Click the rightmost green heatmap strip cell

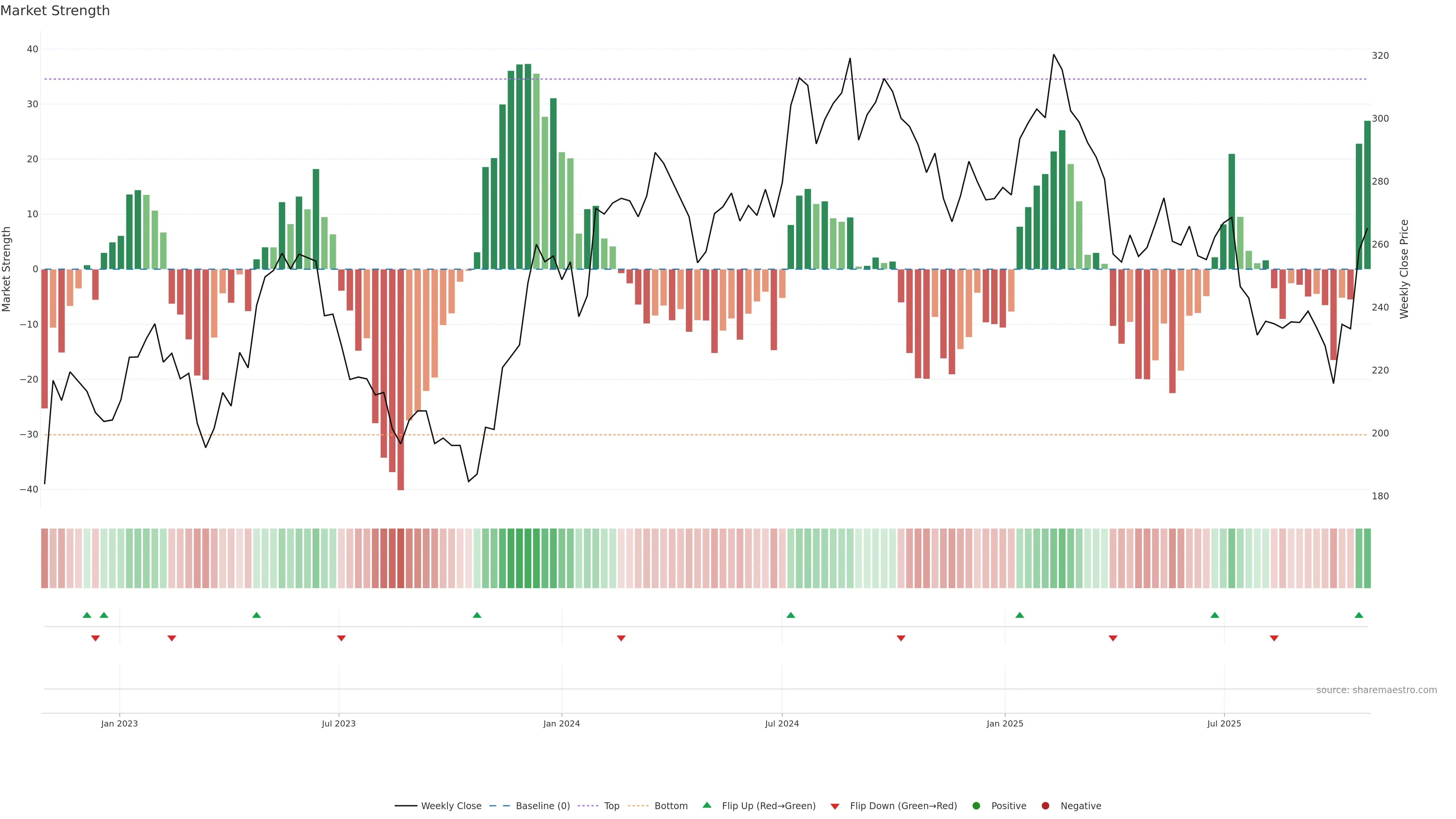point(1367,558)
